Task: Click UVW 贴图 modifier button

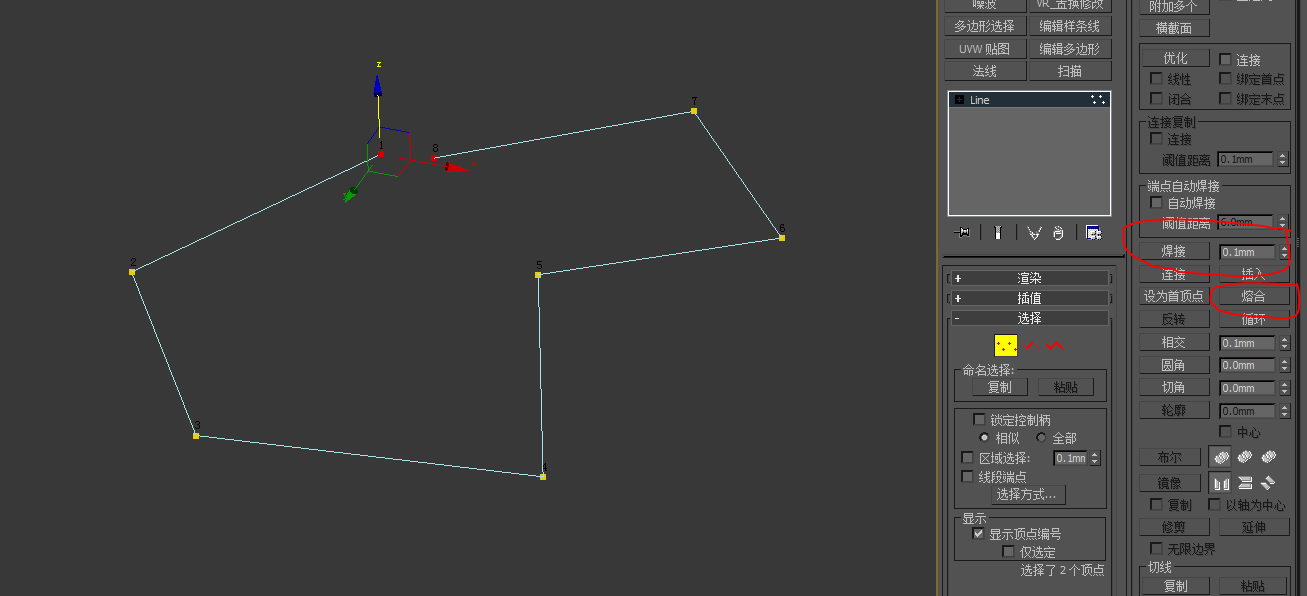Action: pos(984,49)
